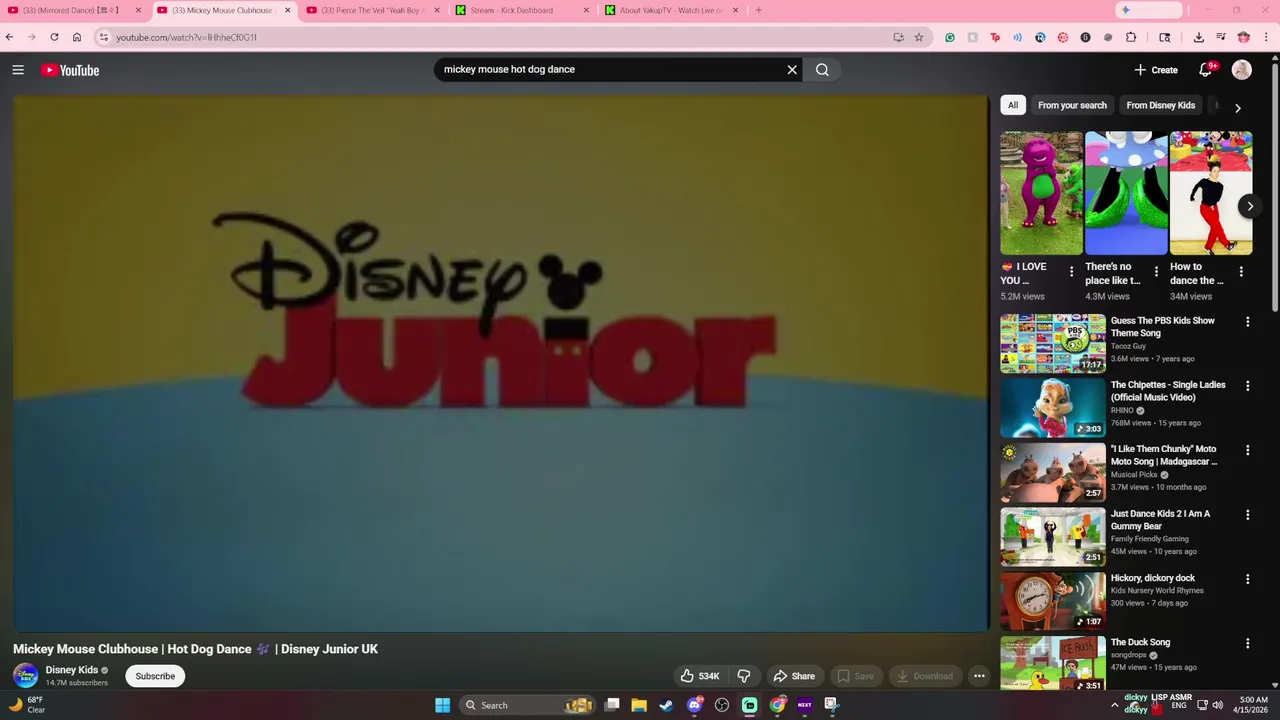This screenshot has width=1280, height=720.
Task: Click the address bar URL
Action: (x=186, y=37)
